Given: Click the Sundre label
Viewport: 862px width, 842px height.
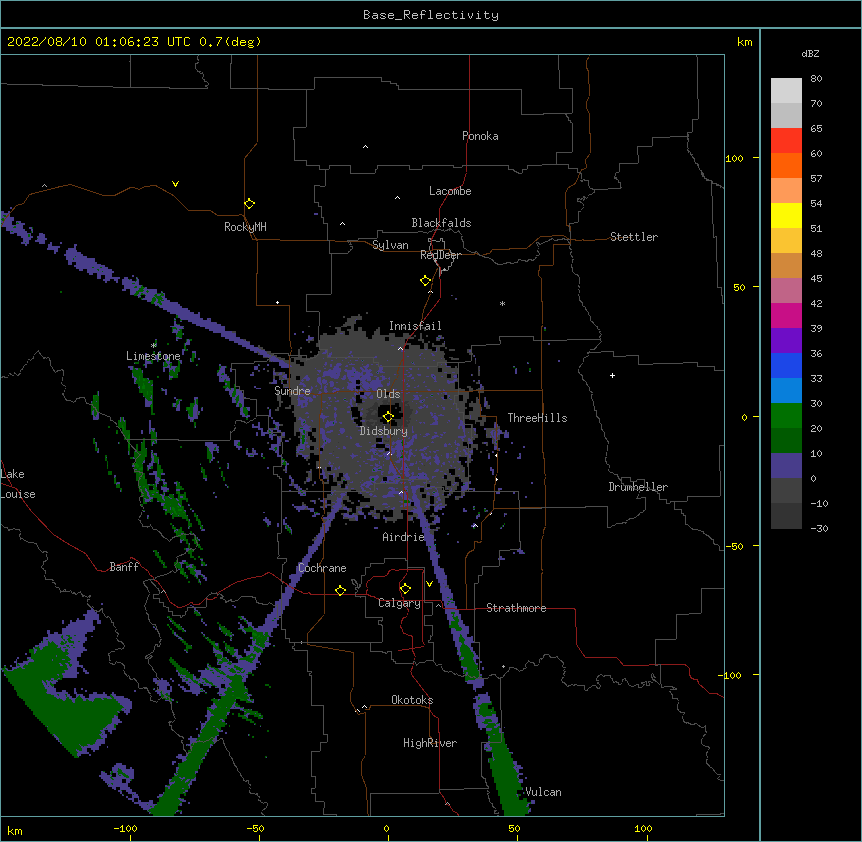Looking at the screenshot, I should click(x=292, y=391).
